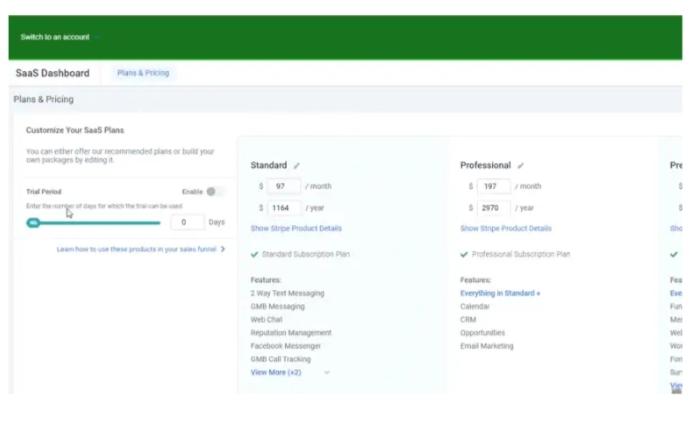Click the Everything in Standard + link
Viewport: 698px width, 434px height.
pos(500,294)
